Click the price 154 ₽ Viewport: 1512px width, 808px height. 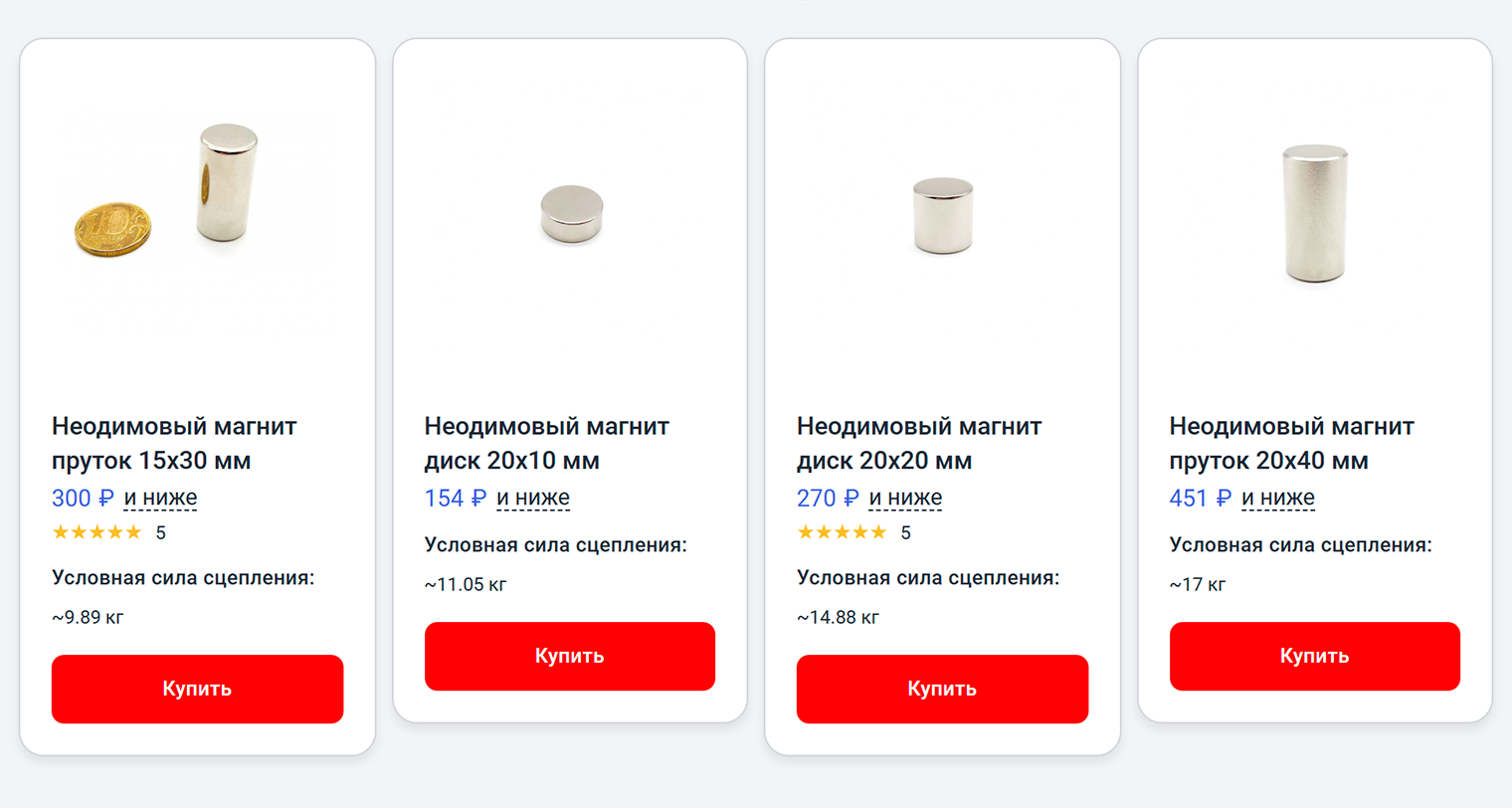454,498
